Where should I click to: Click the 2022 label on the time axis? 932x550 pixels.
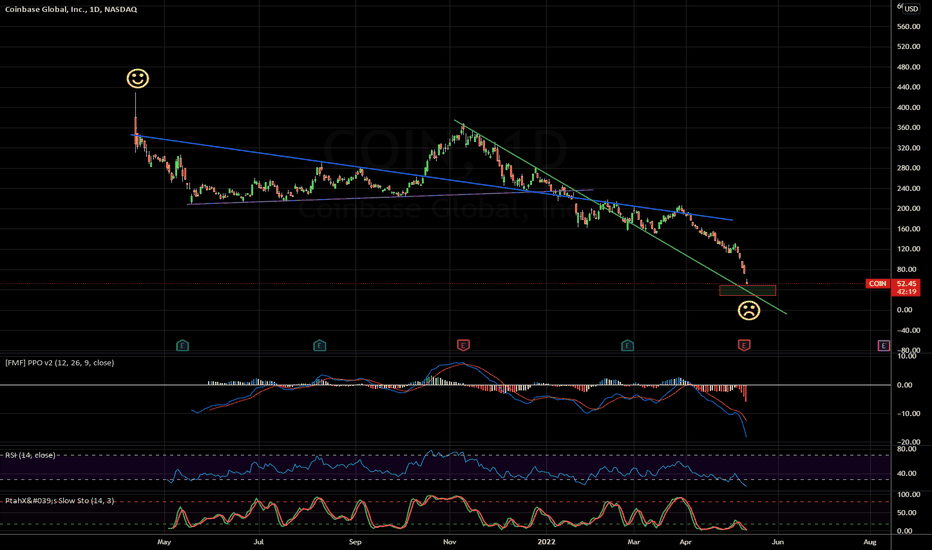pyautogui.click(x=546, y=542)
